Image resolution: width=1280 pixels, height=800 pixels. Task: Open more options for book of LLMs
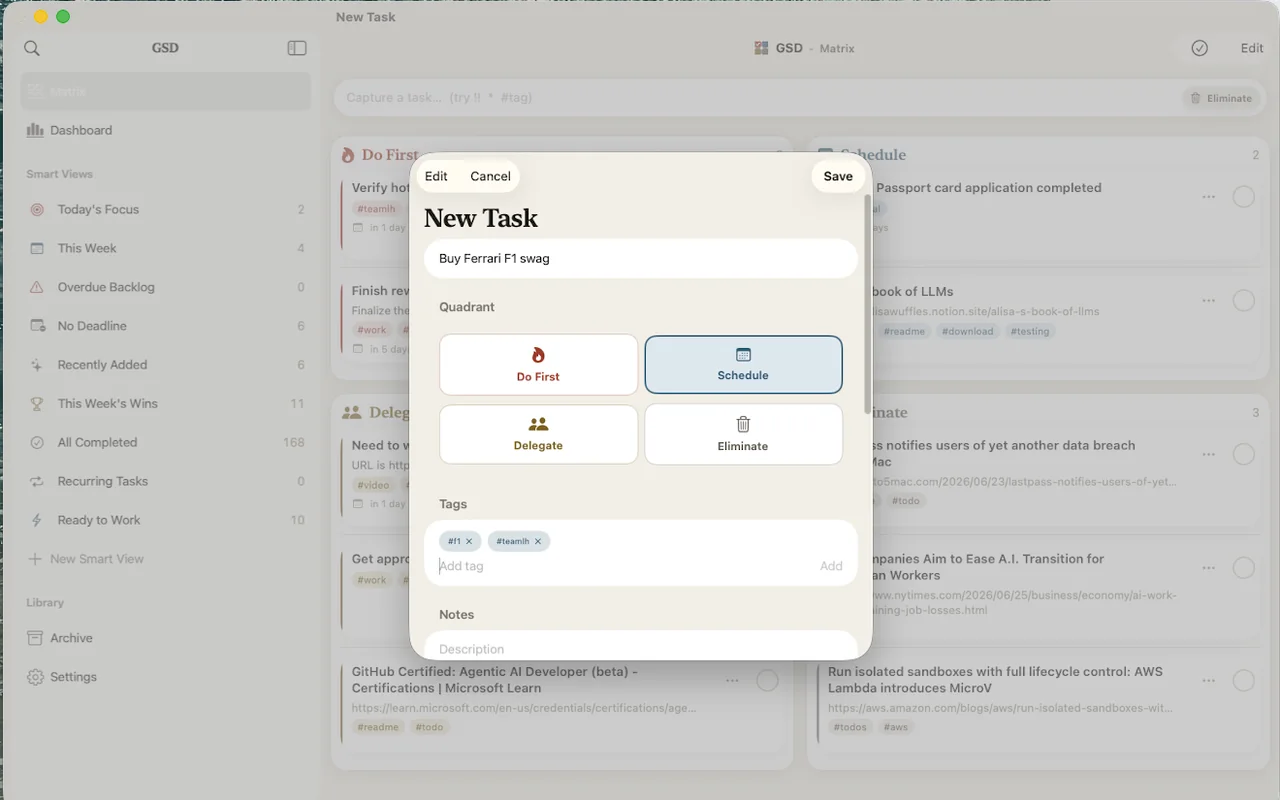[1209, 300]
